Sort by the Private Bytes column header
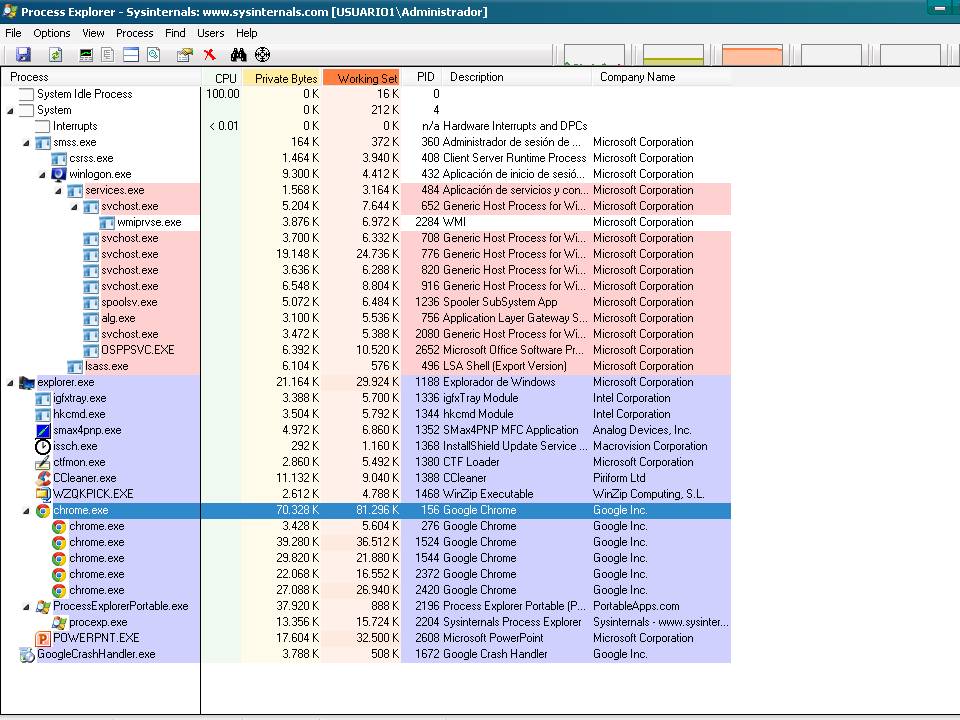Viewport: 960px width, 720px height. click(282, 78)
